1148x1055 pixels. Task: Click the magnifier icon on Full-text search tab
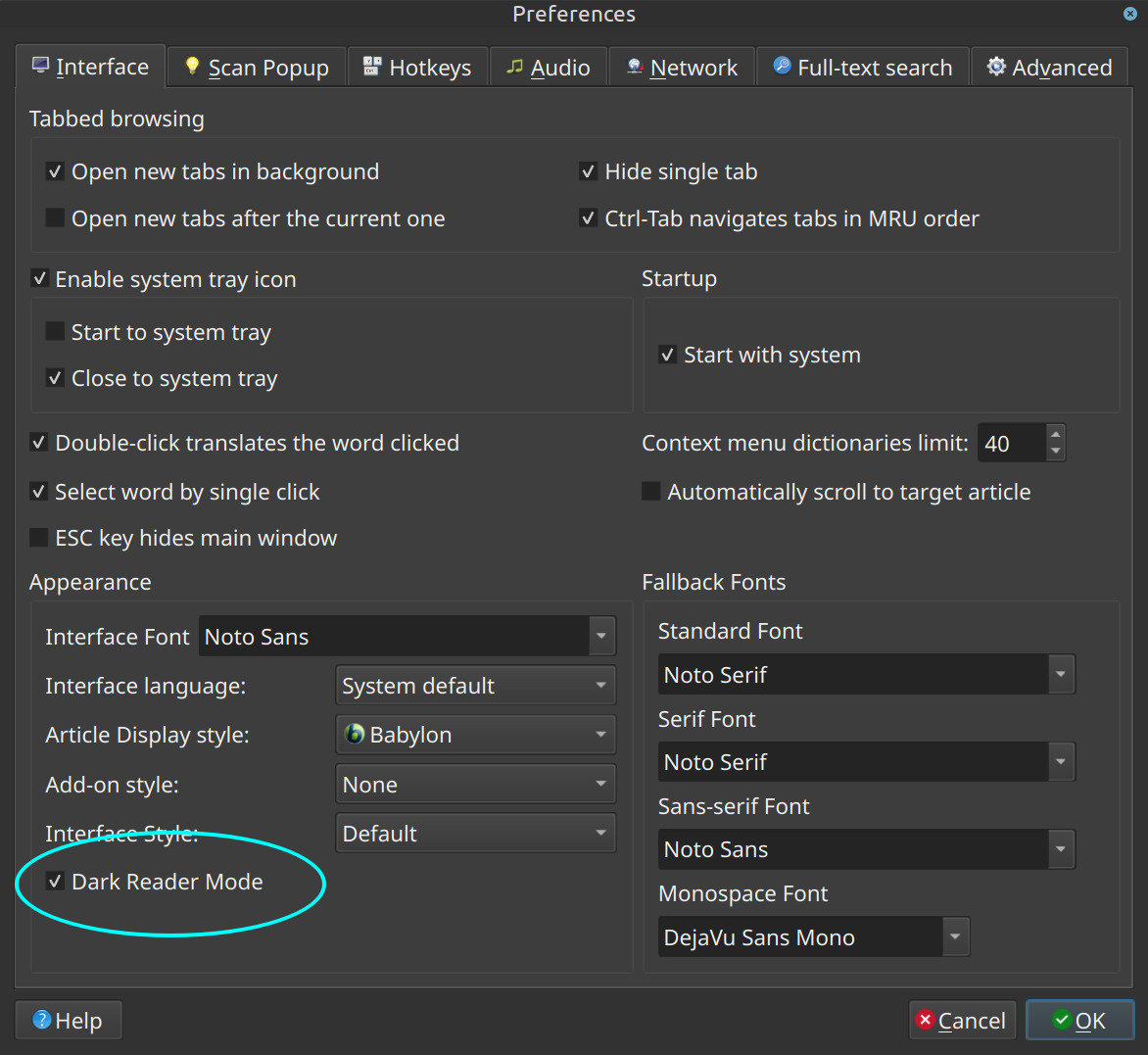781,66
